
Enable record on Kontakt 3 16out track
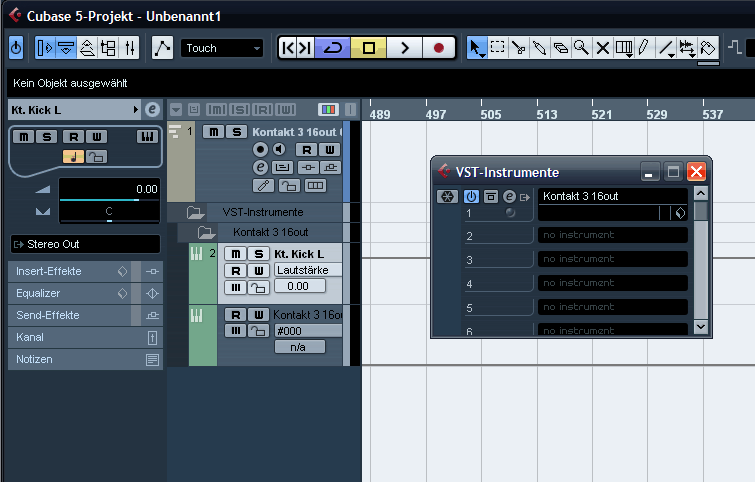(260, 150)
